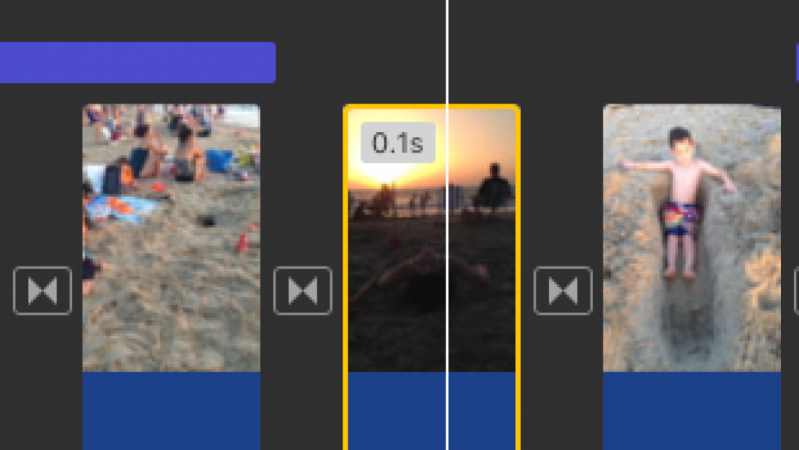Select the partial purple title bar at the right edge
This screenshot has width=799, height=450.
click(797, 62)
